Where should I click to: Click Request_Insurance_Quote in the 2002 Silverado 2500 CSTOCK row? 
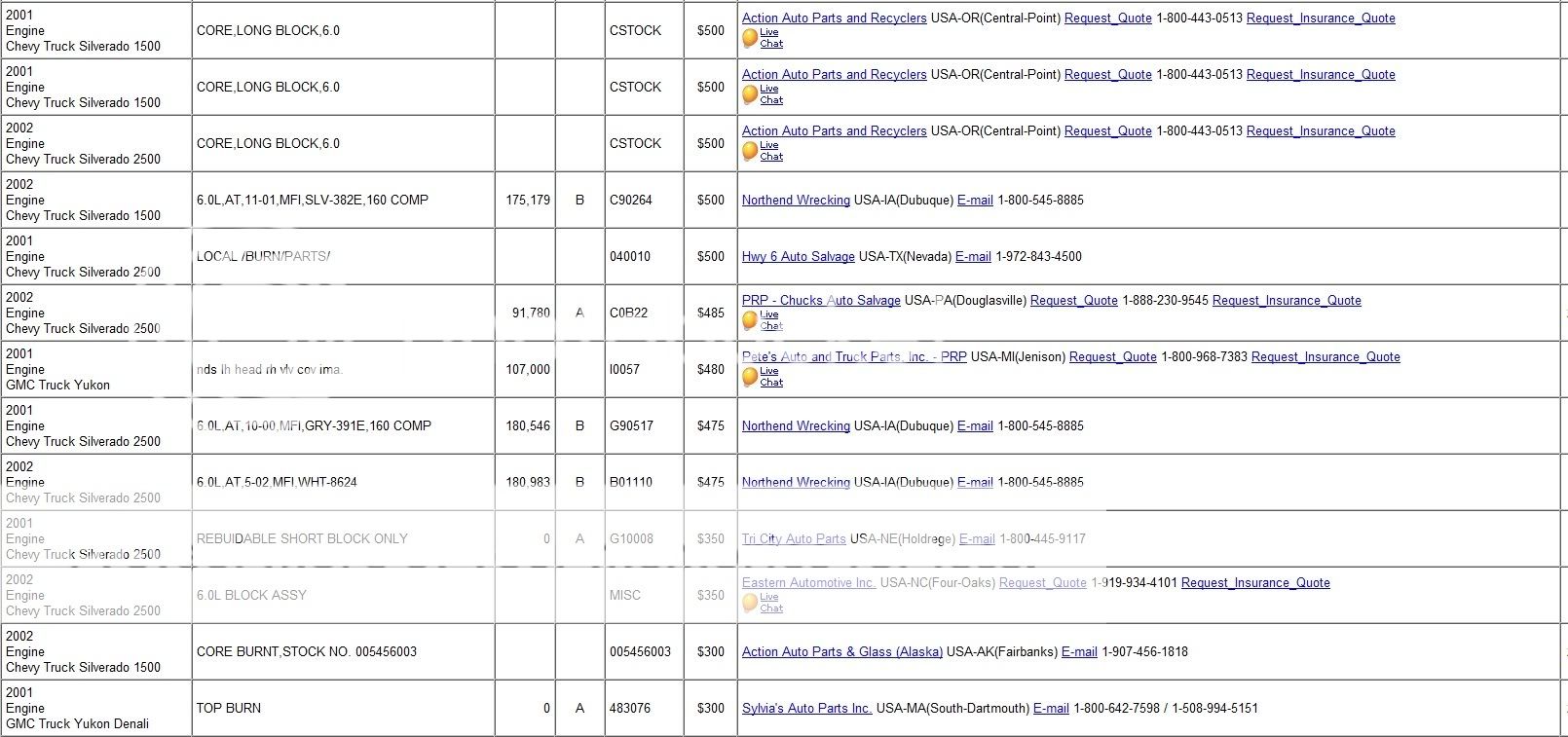[x=1321, y=130]
